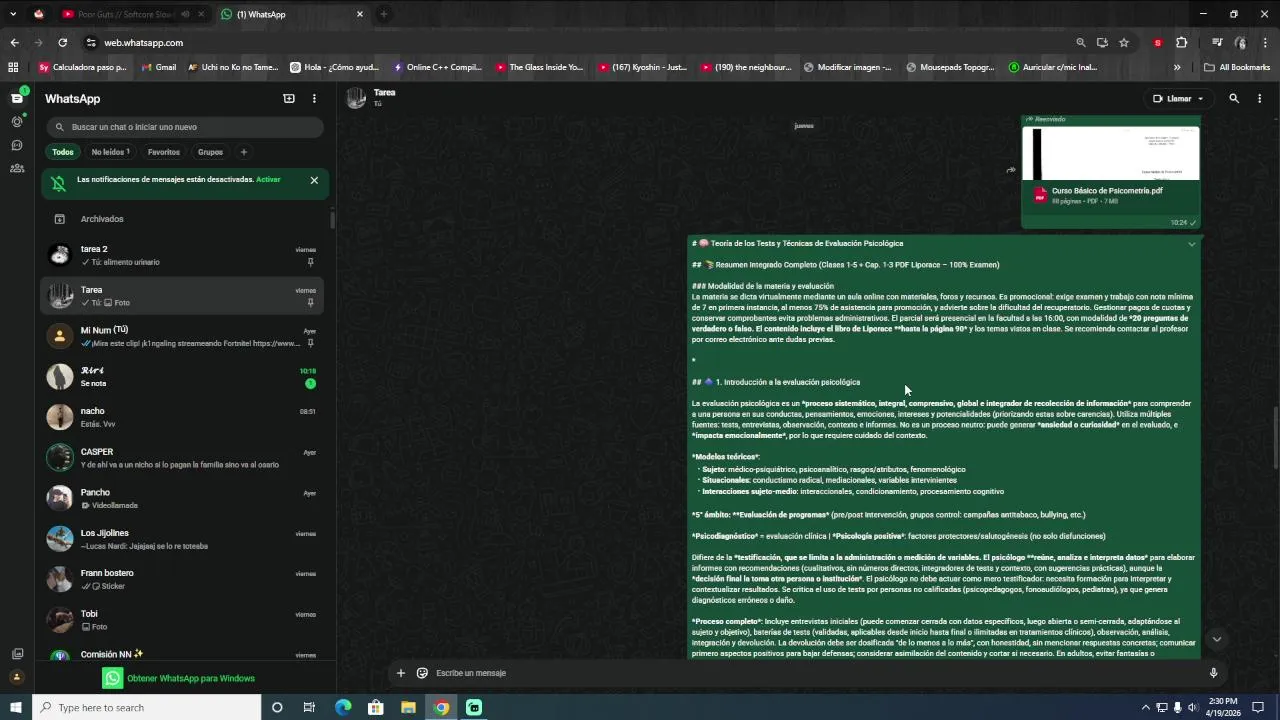Open the Channels icon in left sidebar
The height and width of the screenshot is (720, 1280).
coord(17,145)
